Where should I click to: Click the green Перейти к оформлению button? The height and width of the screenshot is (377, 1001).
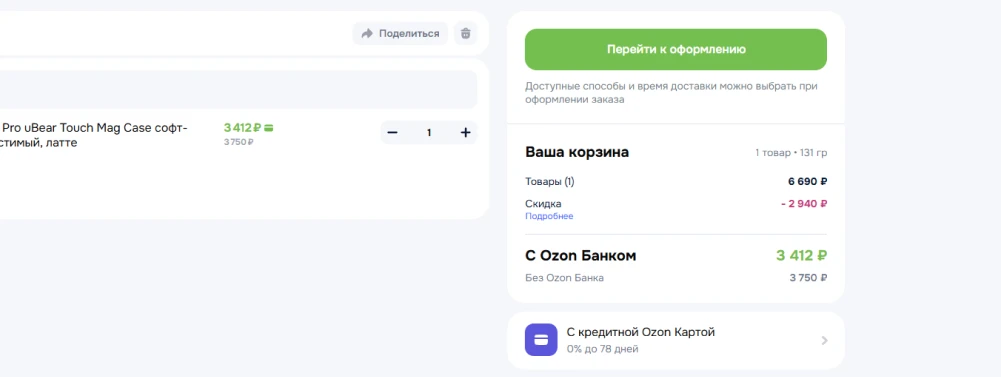675,49
